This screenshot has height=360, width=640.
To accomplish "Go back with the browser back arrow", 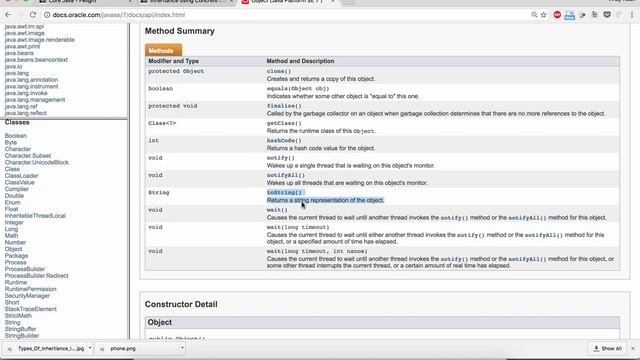I will [8, 15].
